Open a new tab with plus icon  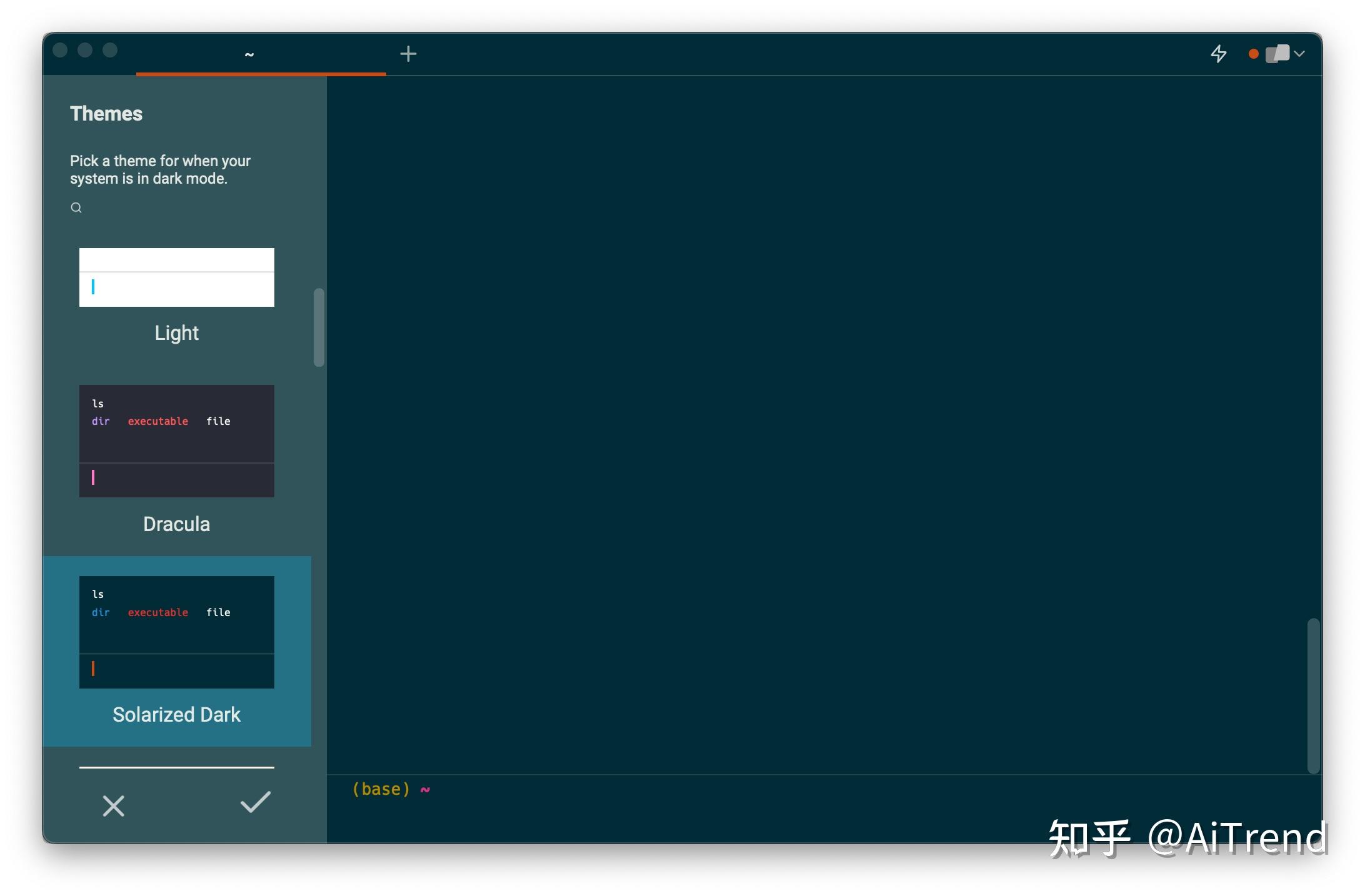coord(408,54)
